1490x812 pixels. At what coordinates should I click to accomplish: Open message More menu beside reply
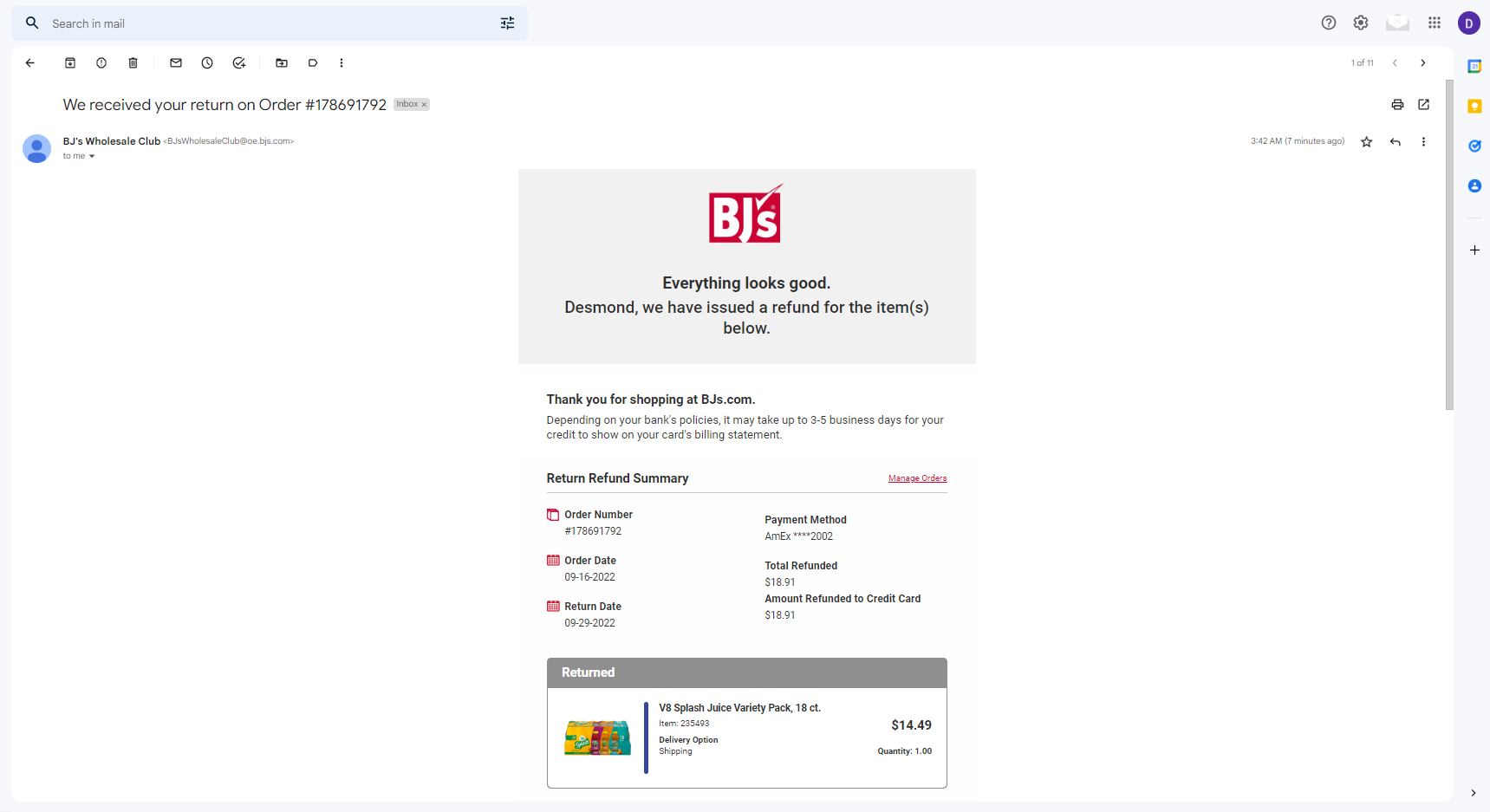[1423, 142]
